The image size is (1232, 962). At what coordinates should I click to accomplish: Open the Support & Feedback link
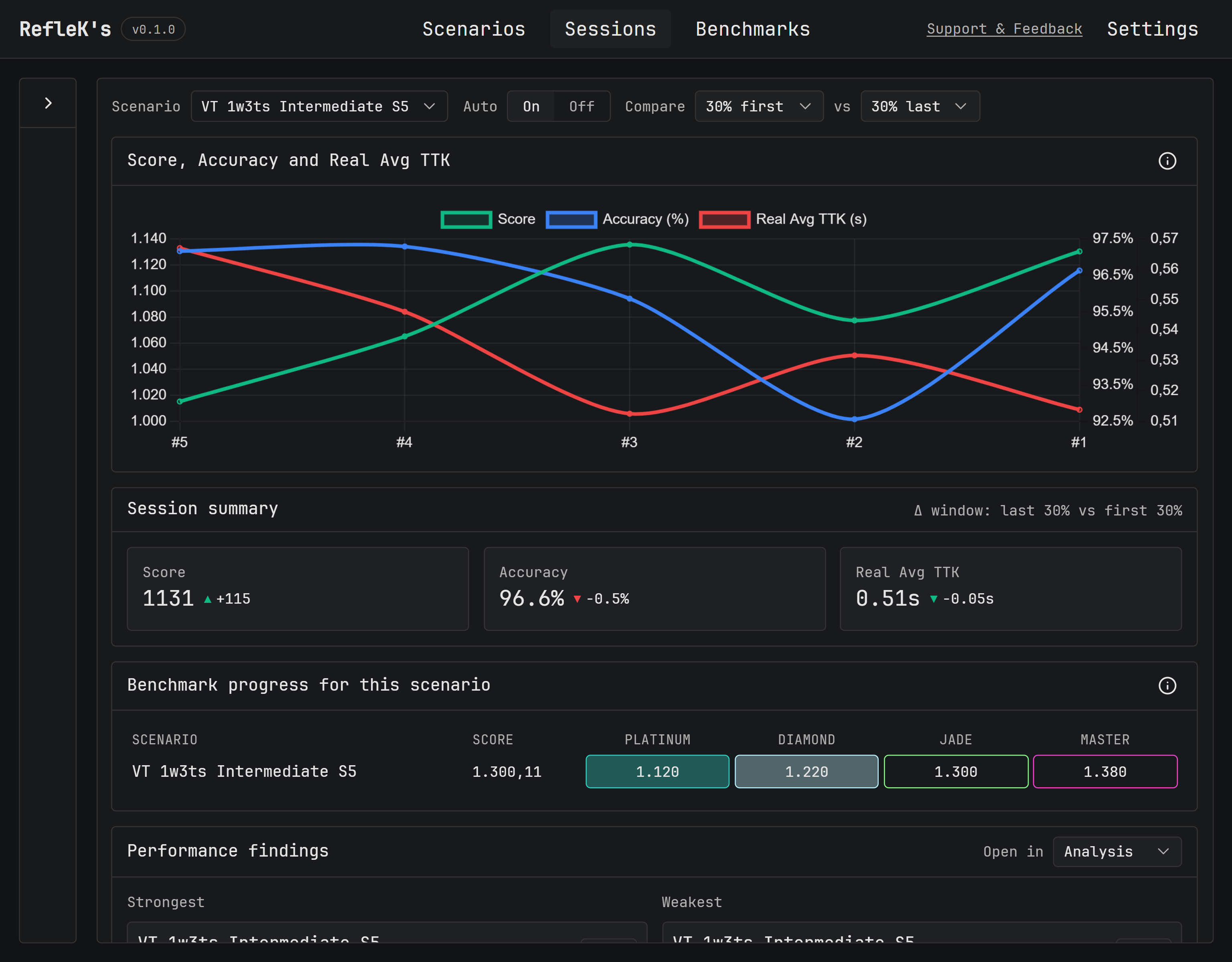coord(1004,29)
